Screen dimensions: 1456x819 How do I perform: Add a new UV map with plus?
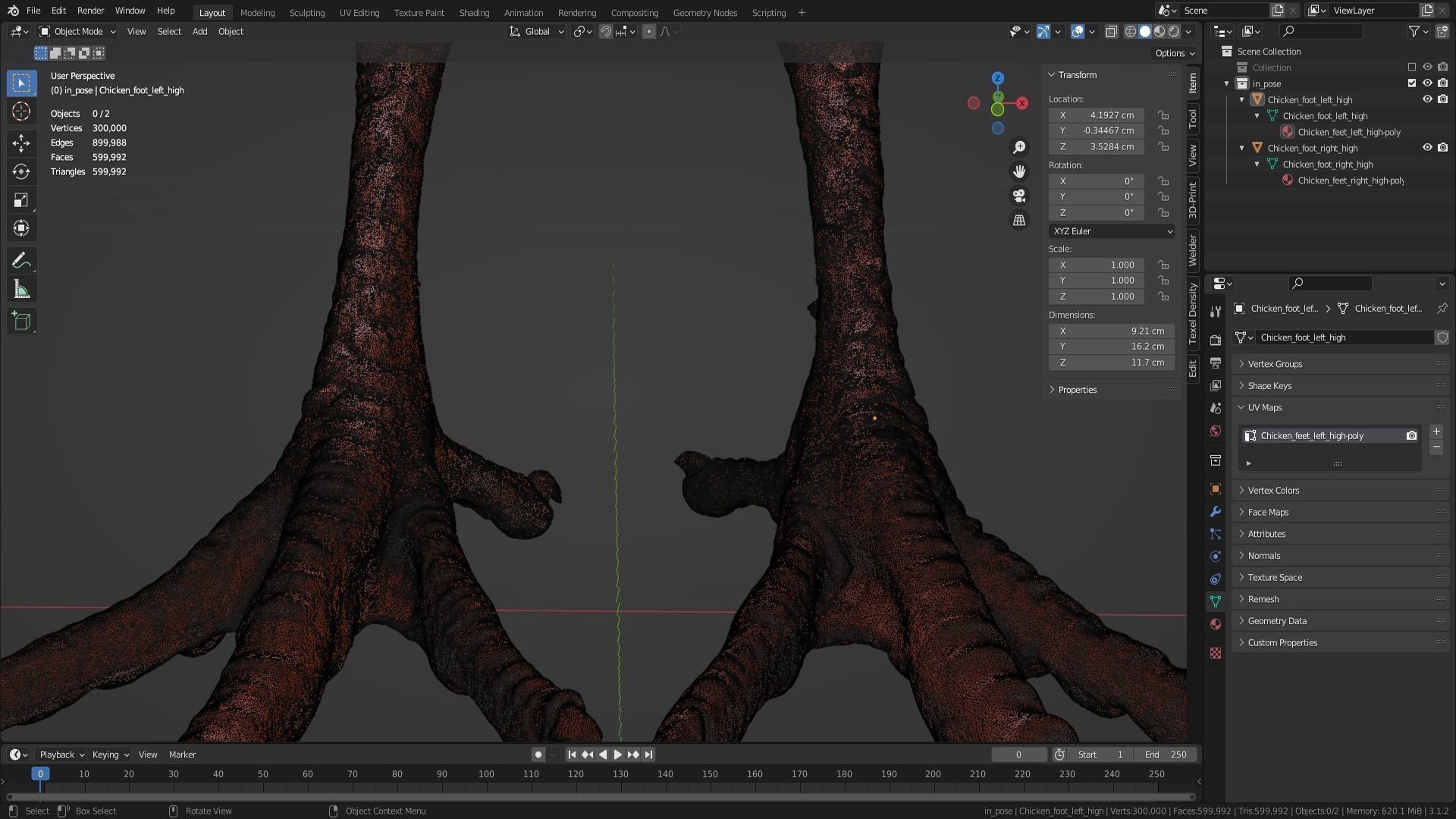tap(1436, 431)
